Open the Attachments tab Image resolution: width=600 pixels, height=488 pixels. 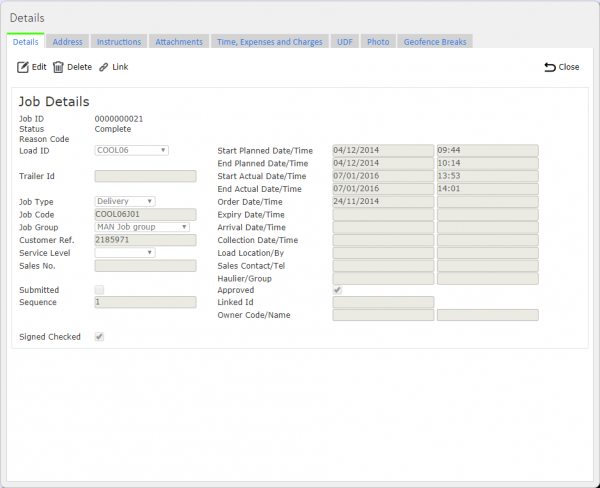(179, 42)
